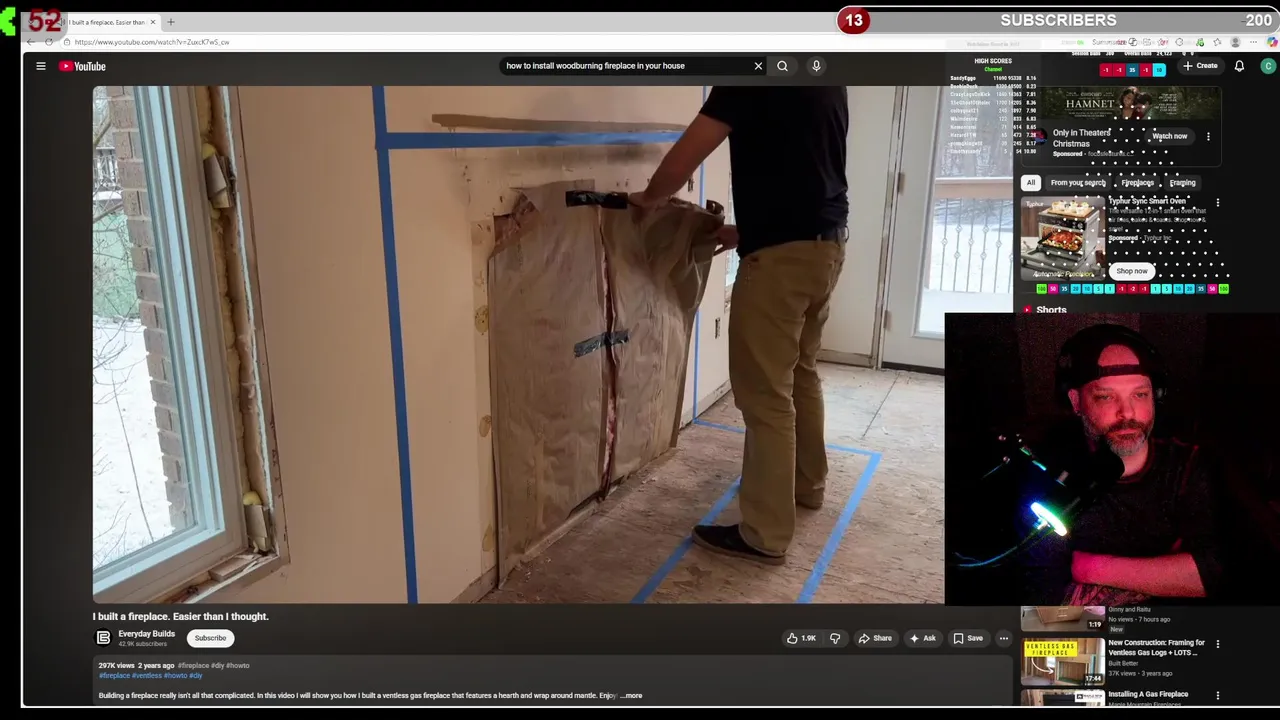Open the Shorts section heading
Image resolution: width=1280 pixels, height=720 pixels.
(x=1051, y=310)
